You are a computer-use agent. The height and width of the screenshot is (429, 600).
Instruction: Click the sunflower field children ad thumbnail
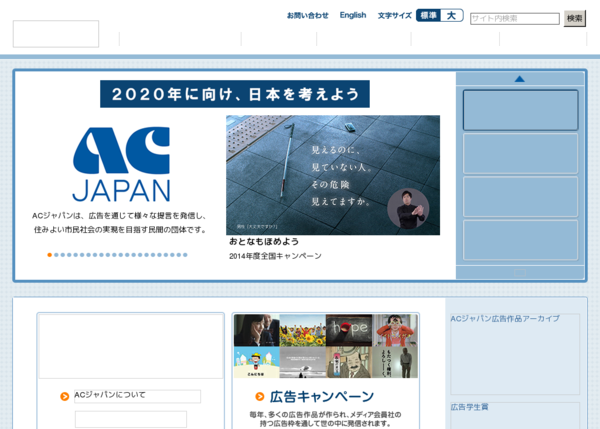(303, 330)
